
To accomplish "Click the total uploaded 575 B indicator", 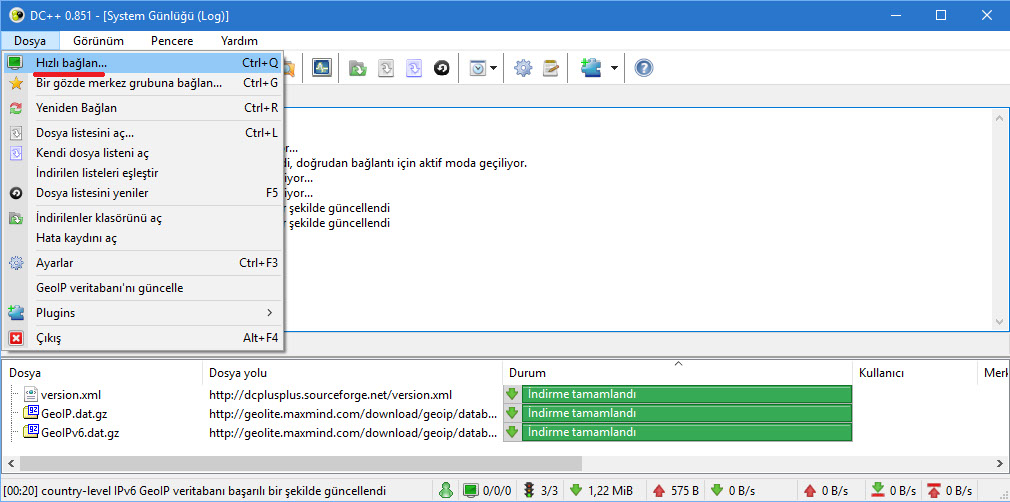I will pos(676,490).
